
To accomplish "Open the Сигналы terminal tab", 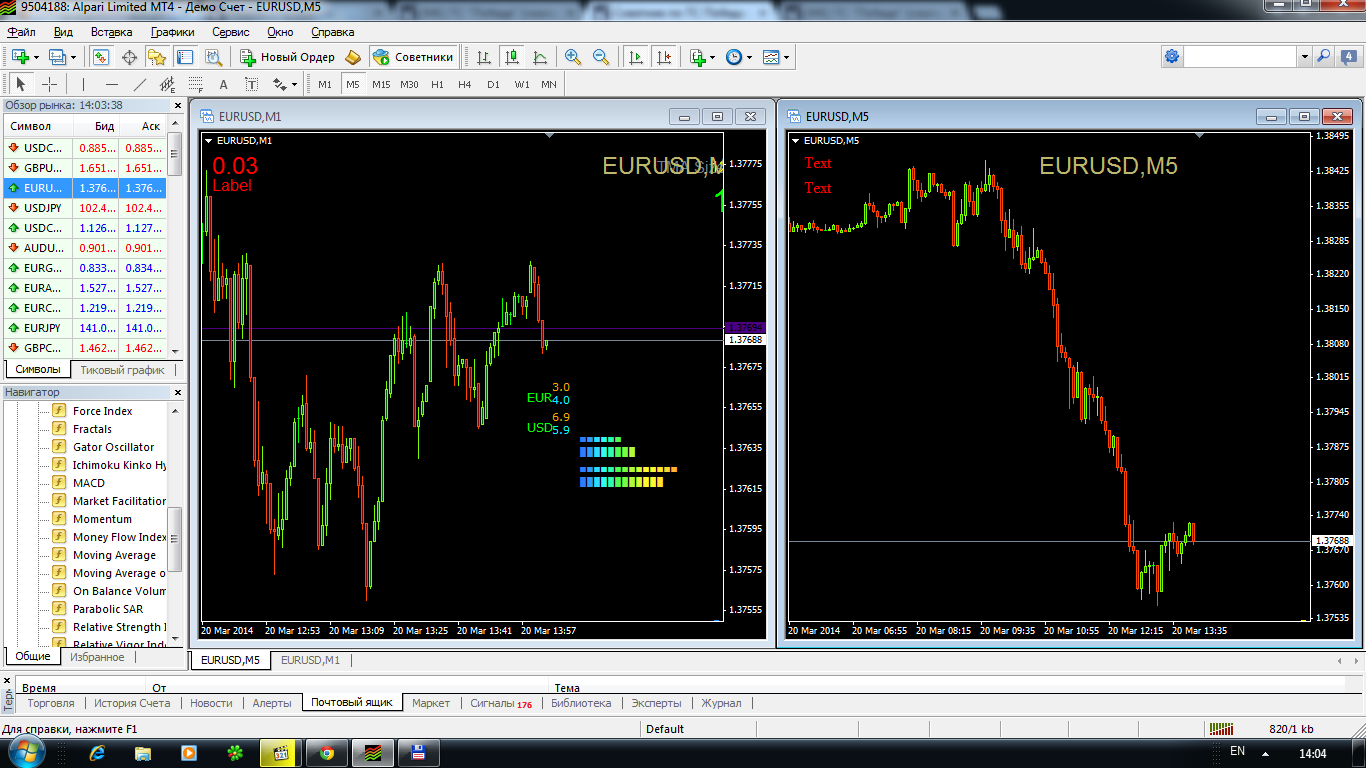I will click(500, 703).
